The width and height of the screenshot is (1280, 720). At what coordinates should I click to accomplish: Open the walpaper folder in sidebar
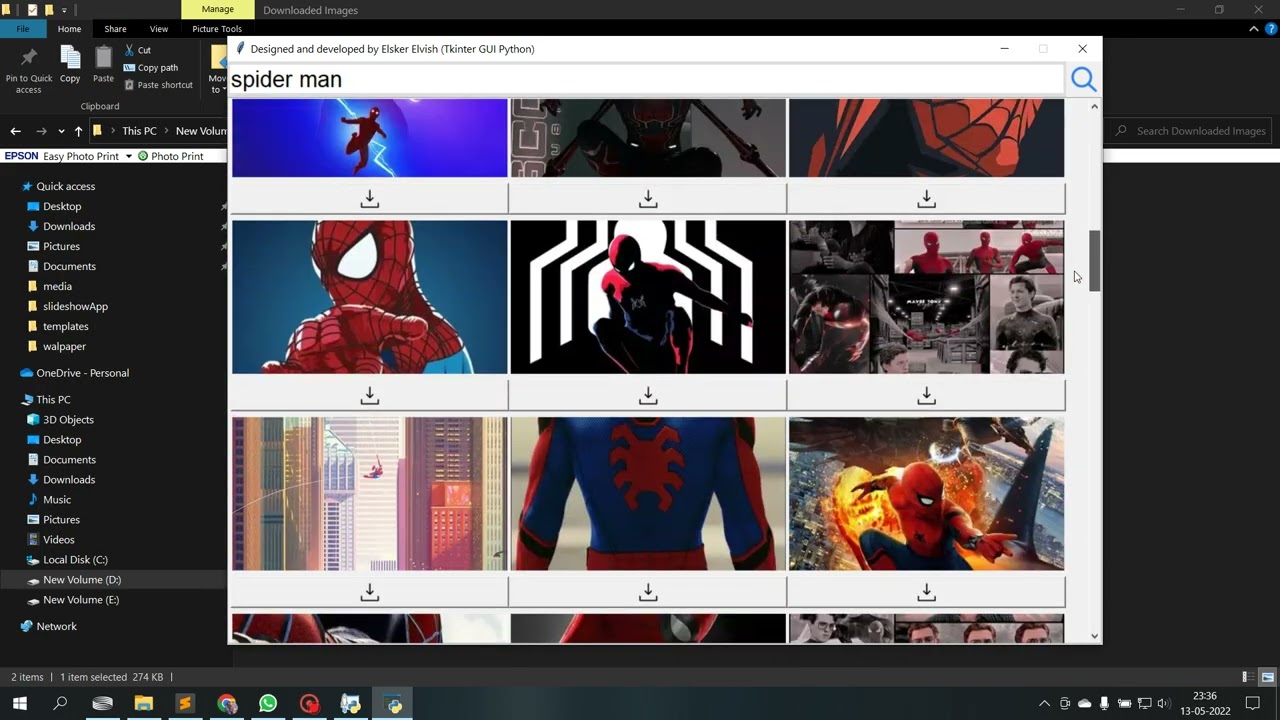64,346
